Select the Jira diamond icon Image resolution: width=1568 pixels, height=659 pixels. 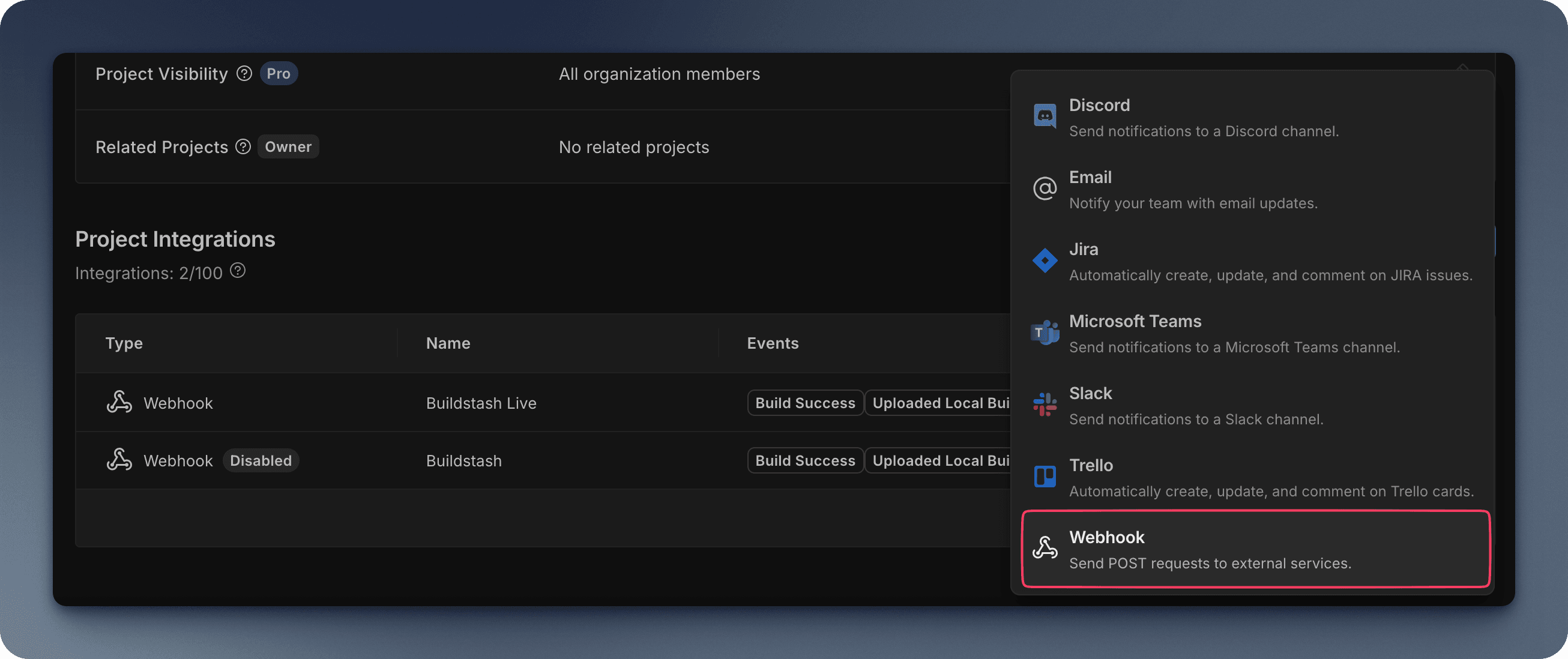point(1045,260)
